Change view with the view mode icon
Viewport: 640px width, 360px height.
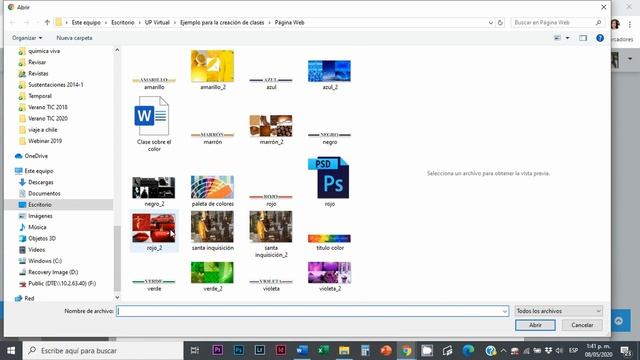557,38
